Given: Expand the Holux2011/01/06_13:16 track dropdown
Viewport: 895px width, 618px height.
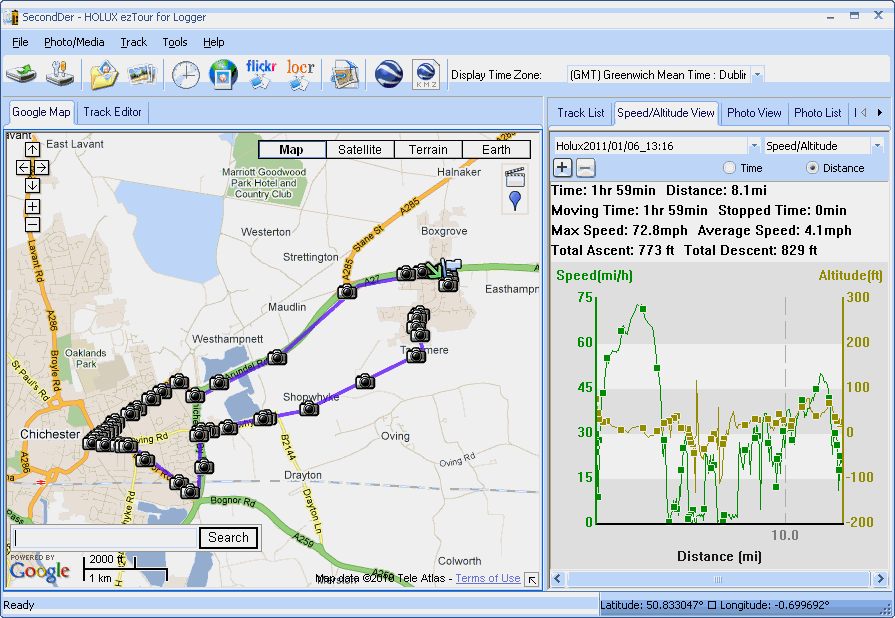Looking at the screenshot, I should pos(754,146).
